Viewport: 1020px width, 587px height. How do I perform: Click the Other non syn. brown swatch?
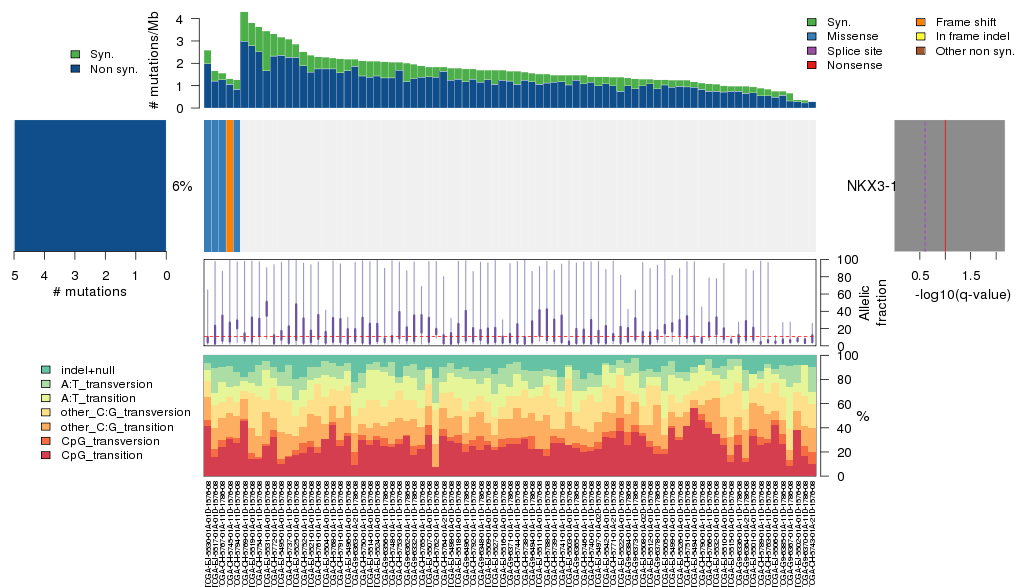pyautogui.click(x=921, y=50)
